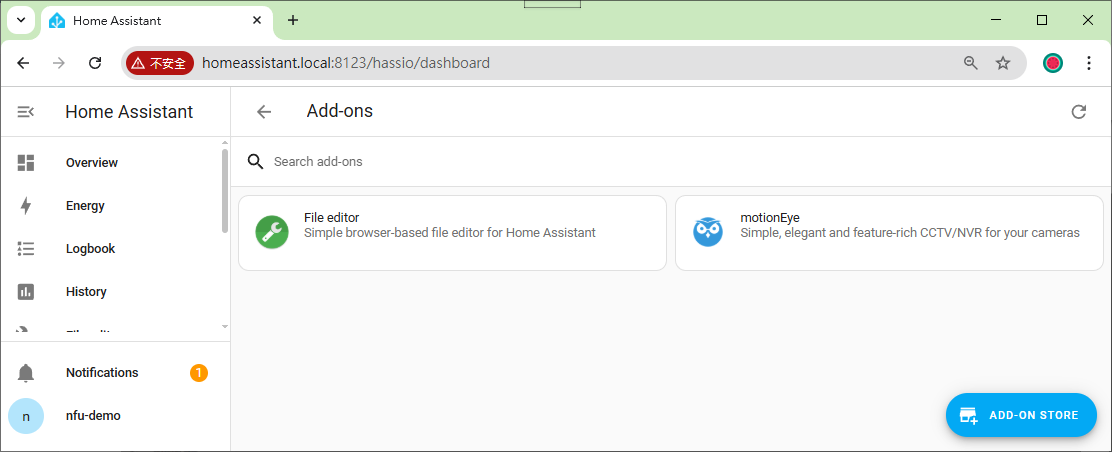Click the browser forward arrow
Viewport: 1112px width, 452px height.
[x=59, y=63]
